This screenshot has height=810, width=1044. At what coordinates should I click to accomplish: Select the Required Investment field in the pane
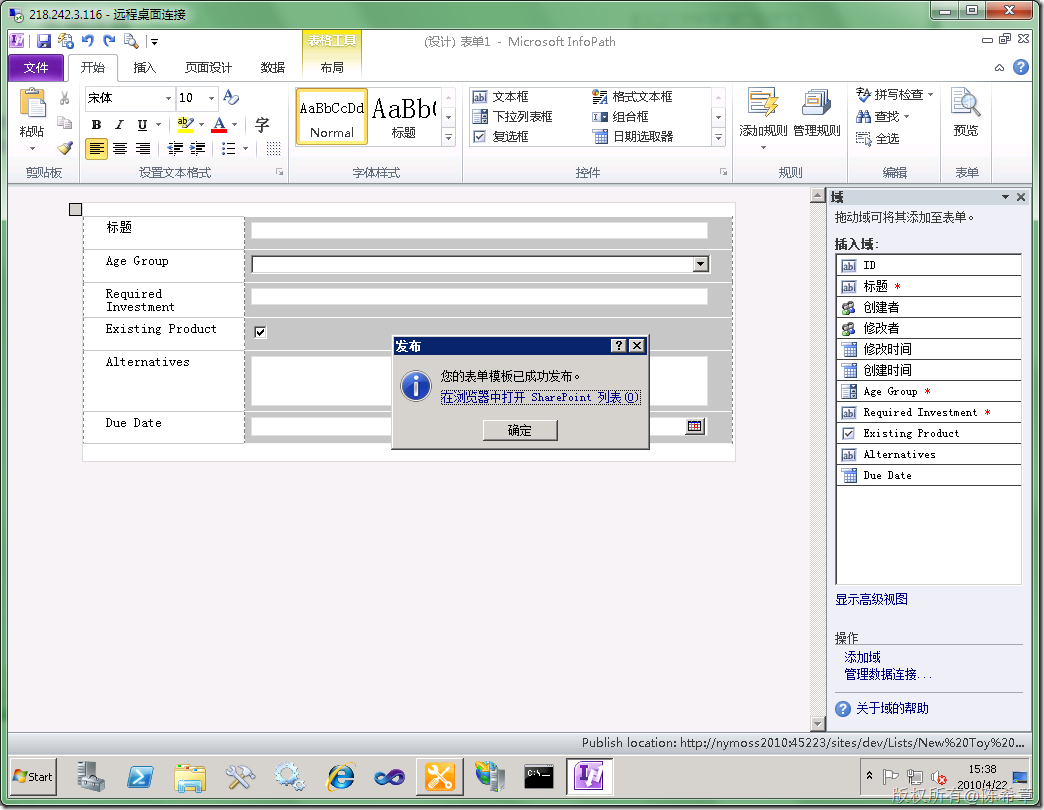[x=929, y=413]
